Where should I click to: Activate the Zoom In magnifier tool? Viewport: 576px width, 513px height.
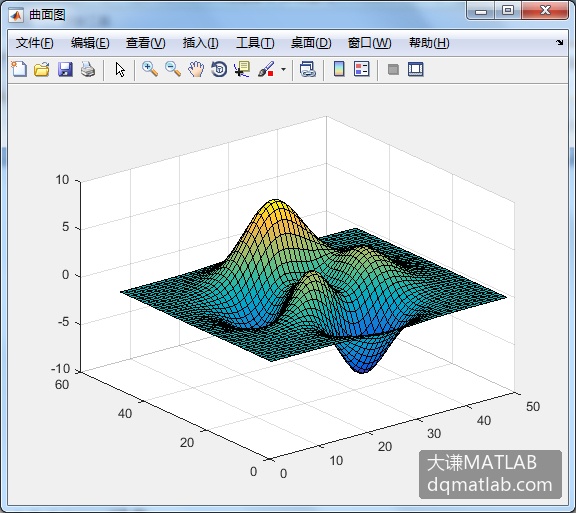150,69
